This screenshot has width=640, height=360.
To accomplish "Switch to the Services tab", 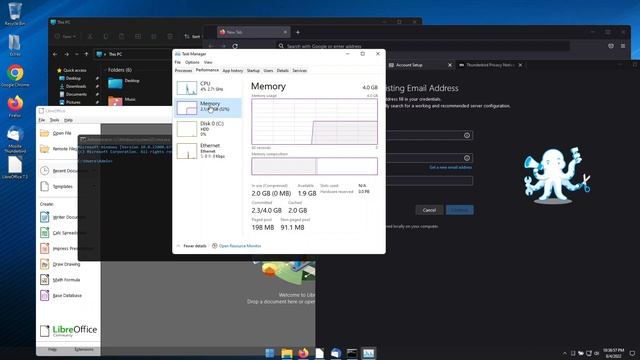I will click(300, 71).
